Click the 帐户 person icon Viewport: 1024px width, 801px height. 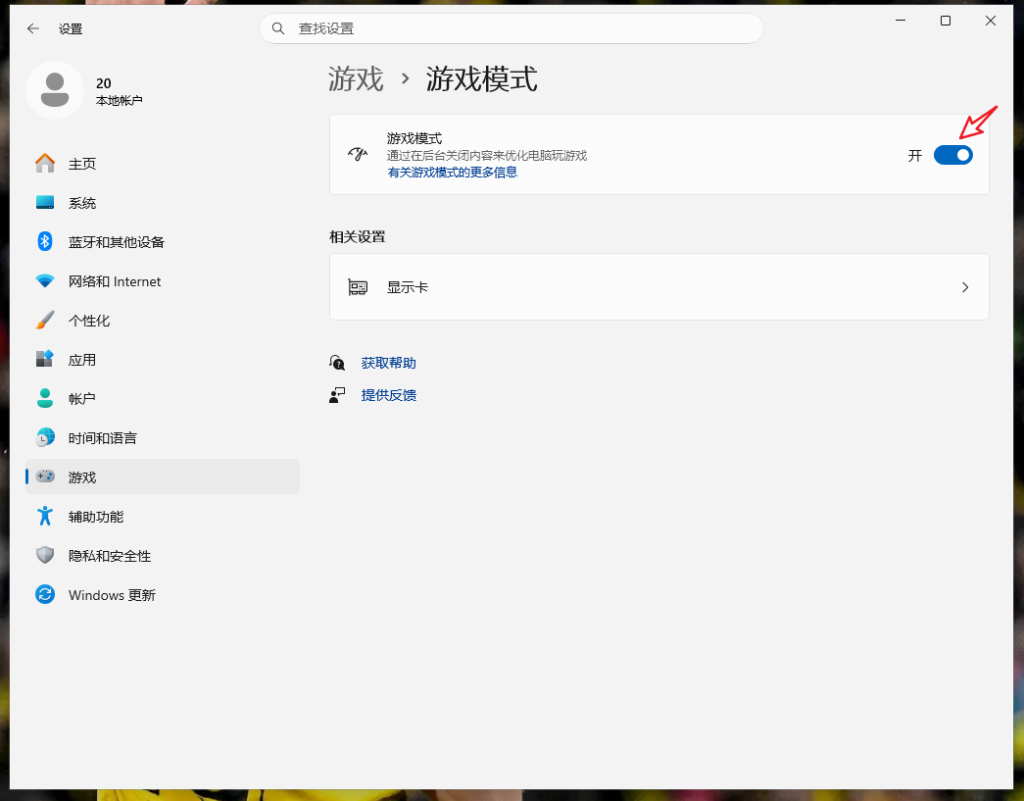(x=45, y=398)
